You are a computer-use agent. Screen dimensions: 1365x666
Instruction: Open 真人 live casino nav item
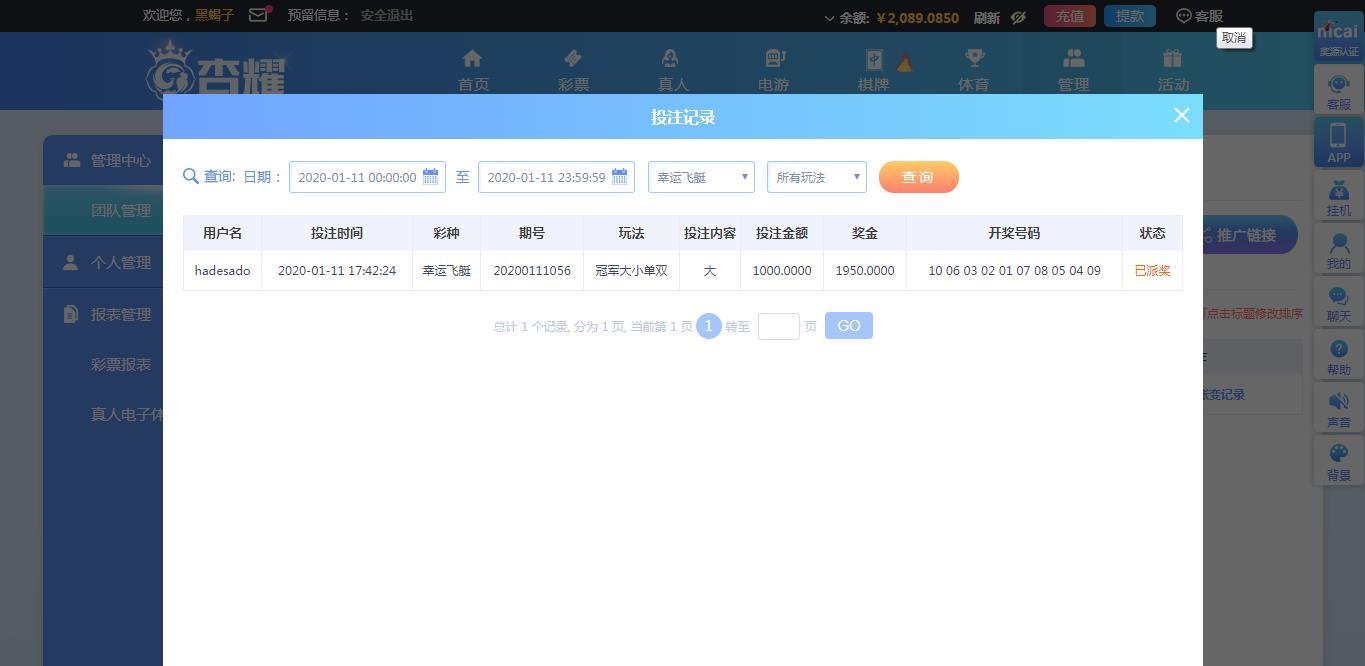(673, 71)
